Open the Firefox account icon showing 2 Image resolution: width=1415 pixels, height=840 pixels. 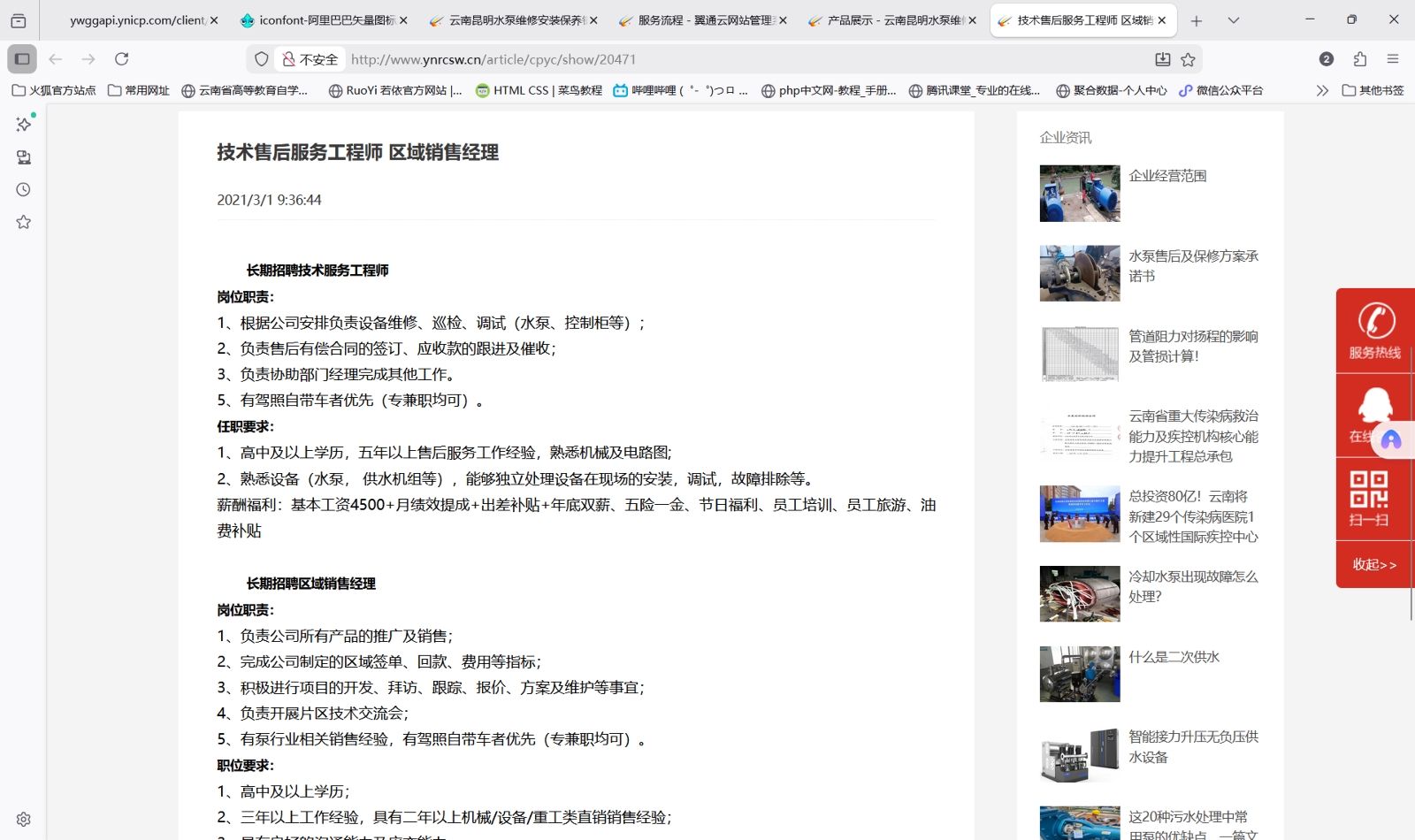1326,59
